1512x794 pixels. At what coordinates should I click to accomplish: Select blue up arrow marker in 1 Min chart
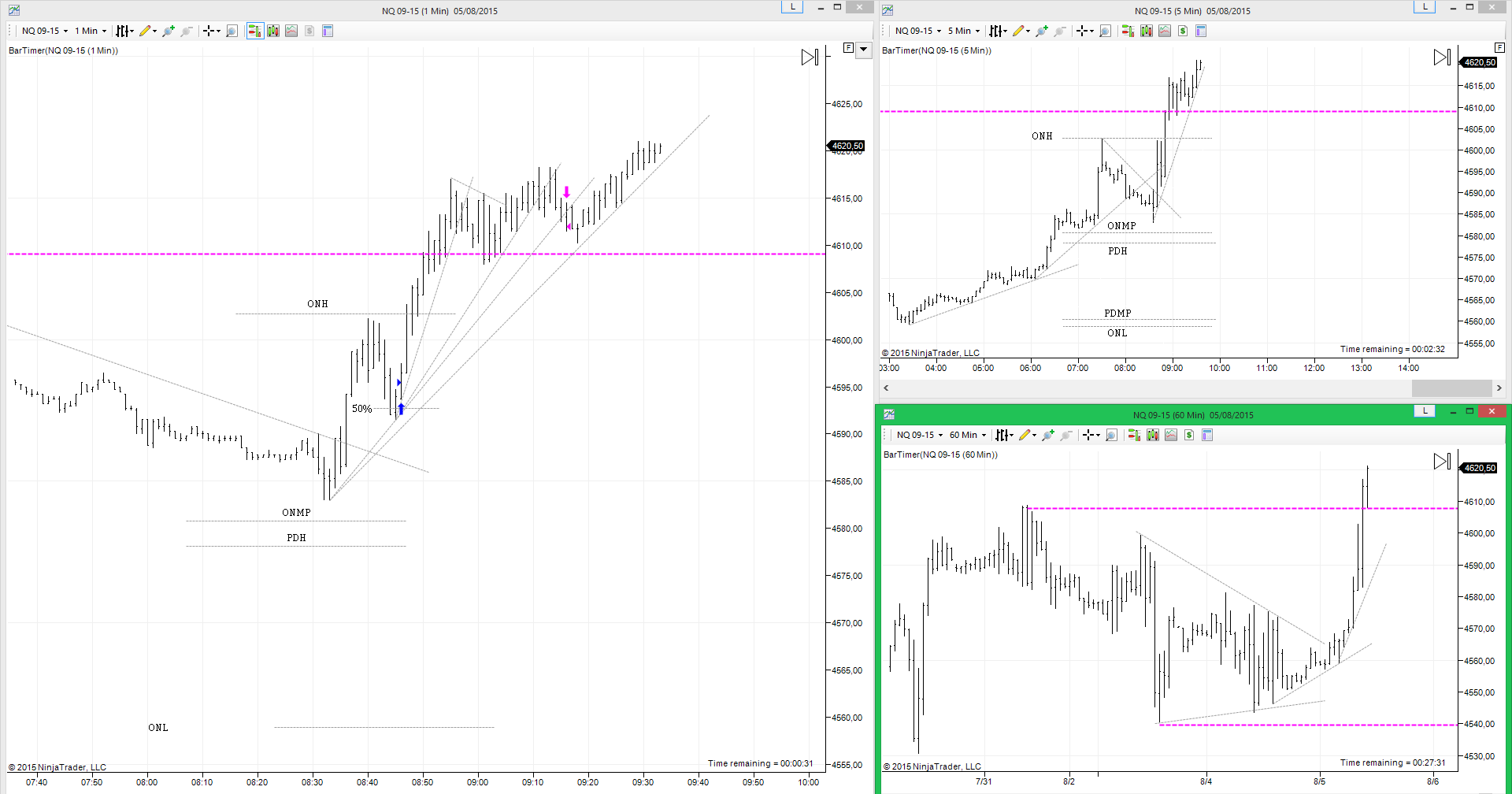tap(401, 409)
